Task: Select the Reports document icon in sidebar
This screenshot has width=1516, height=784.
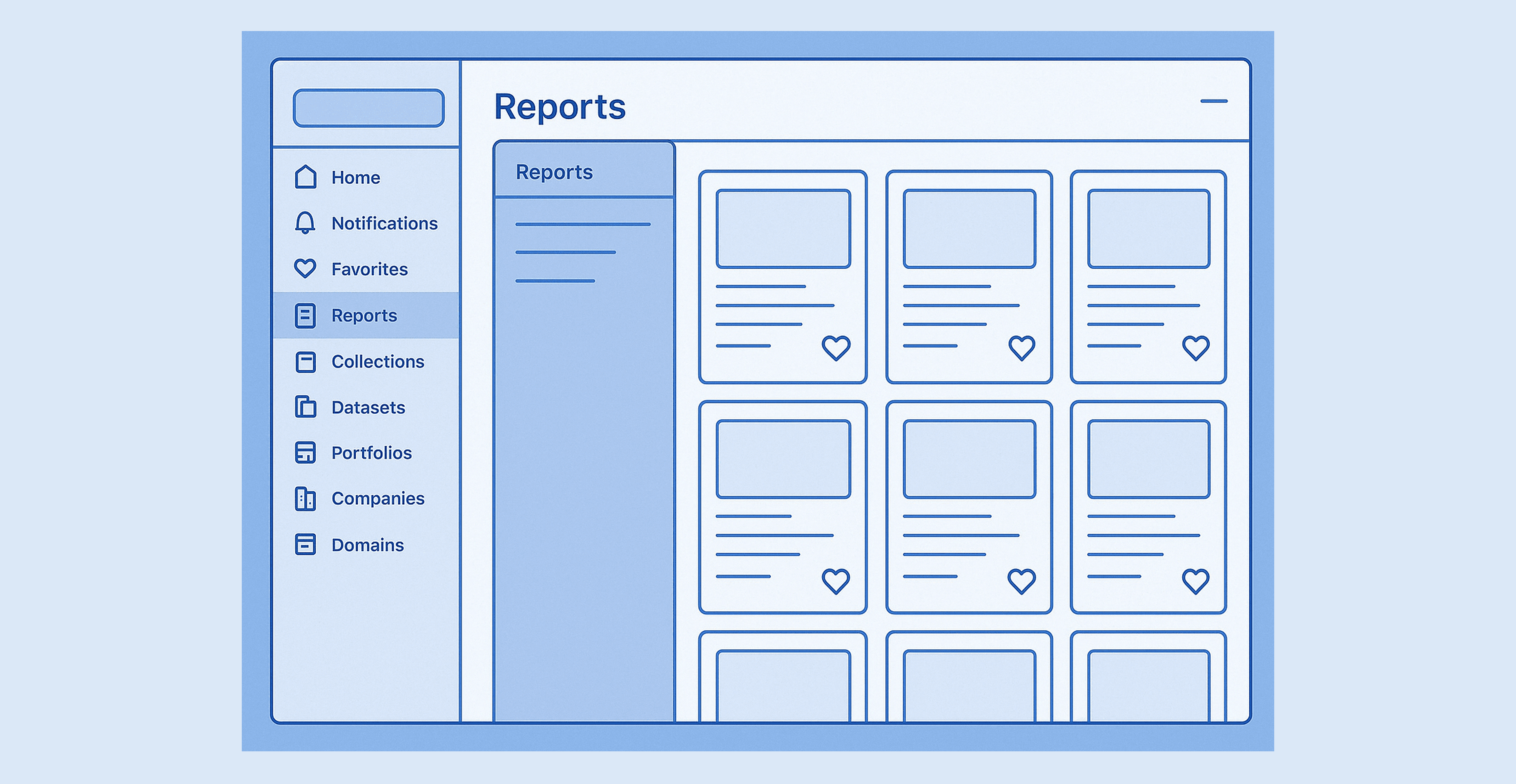Action: [305, 316]
